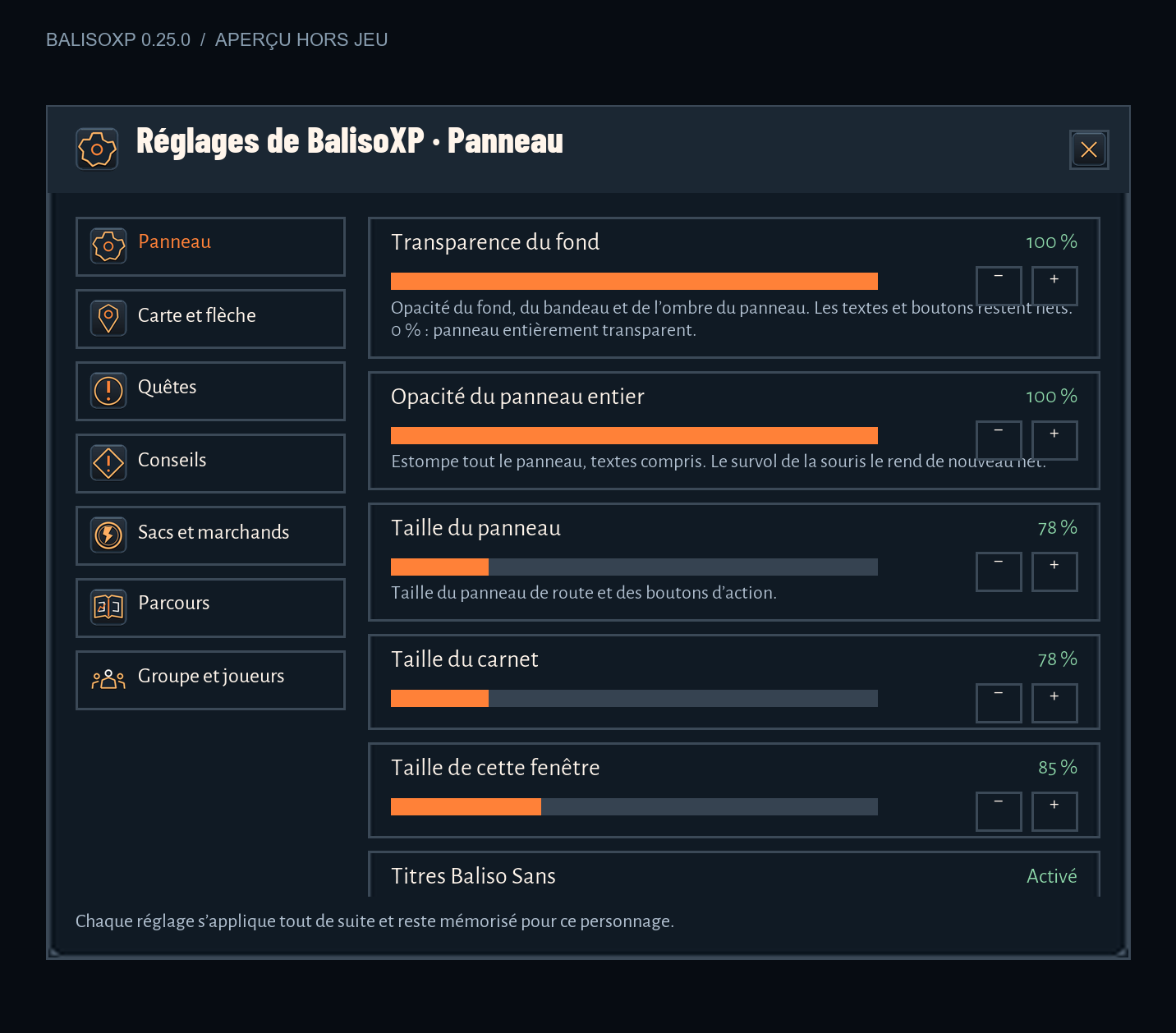Click the 85 % value of Taille de cette fenêtre
The height and width of the screenshot is (1033, 1176).
tap(1058, 768)
